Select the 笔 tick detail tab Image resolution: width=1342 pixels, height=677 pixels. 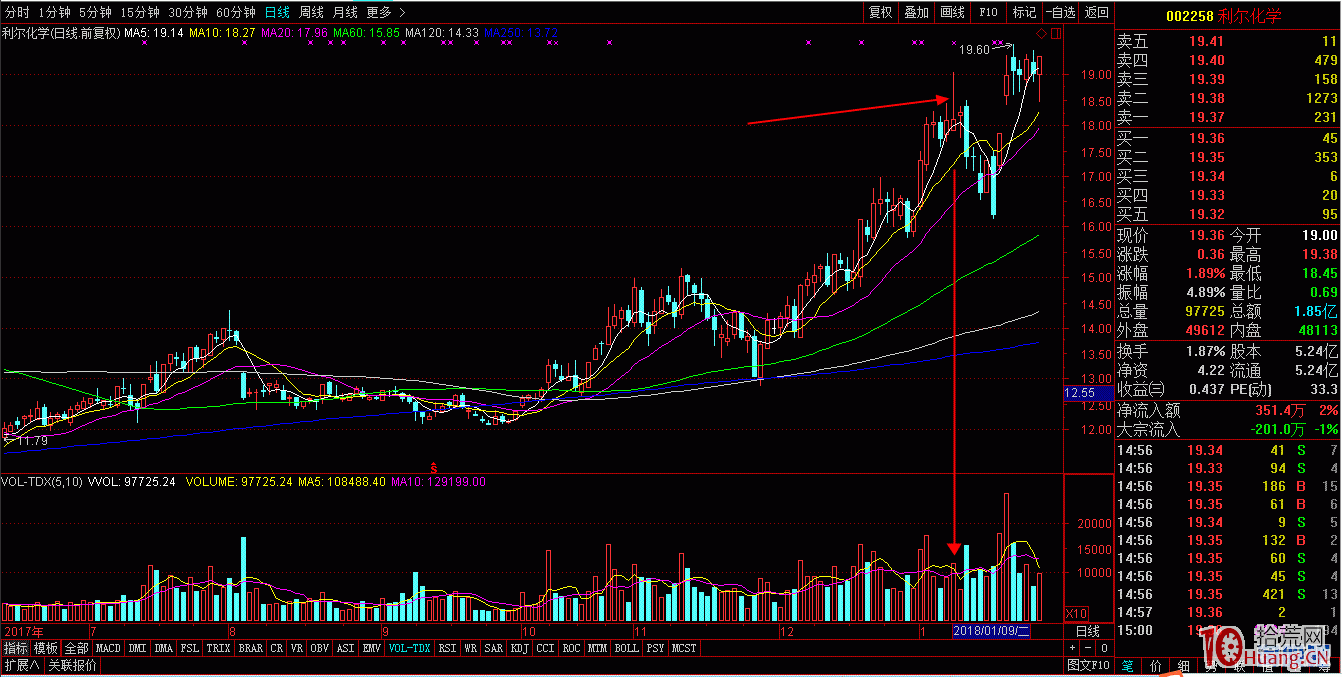(1128, 665)
